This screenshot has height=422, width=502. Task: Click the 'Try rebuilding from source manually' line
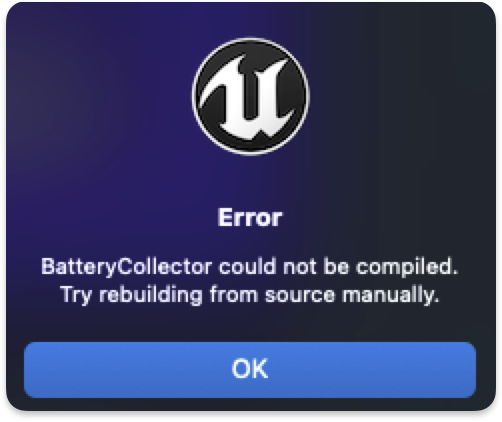tap(250, 295)
